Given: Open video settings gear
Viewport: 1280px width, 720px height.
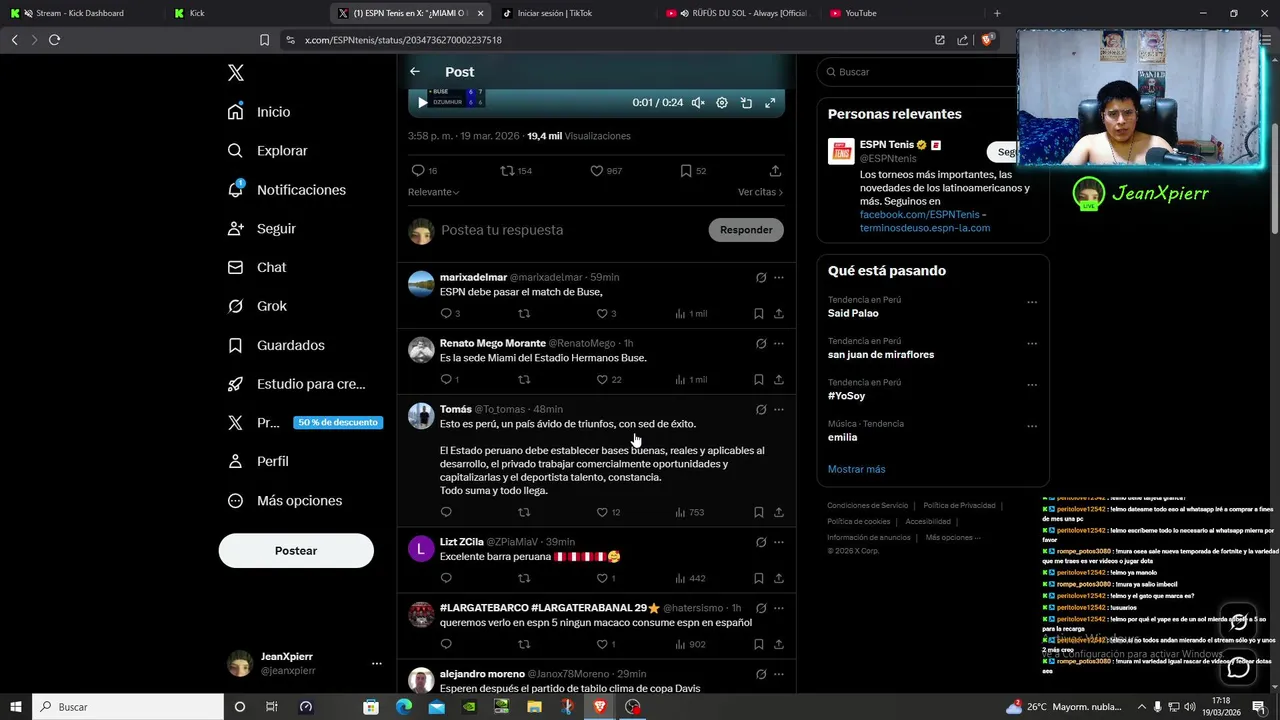Looking at the screenshot, I should [722, 102].
